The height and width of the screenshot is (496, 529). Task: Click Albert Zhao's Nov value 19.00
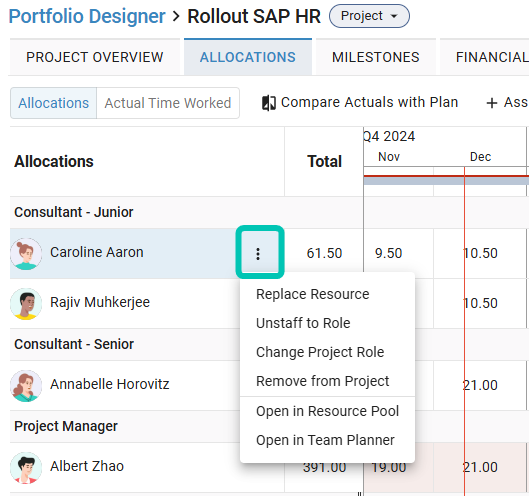click(388, 467)
